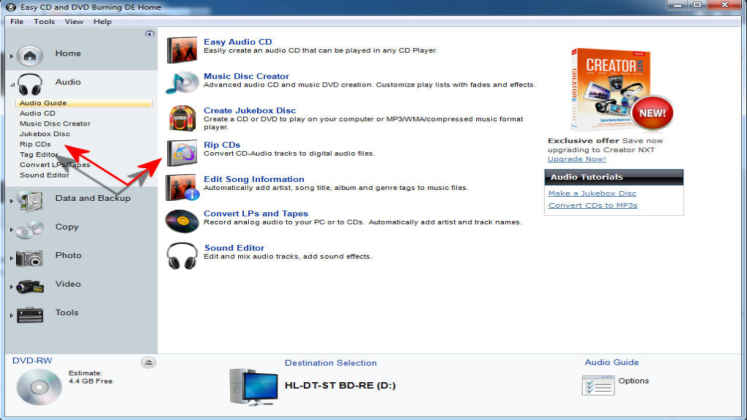Click the Audio Guide Options icon
Image resolution: width=747 pixels, height=420 pixels.
(x=598, y=384)
